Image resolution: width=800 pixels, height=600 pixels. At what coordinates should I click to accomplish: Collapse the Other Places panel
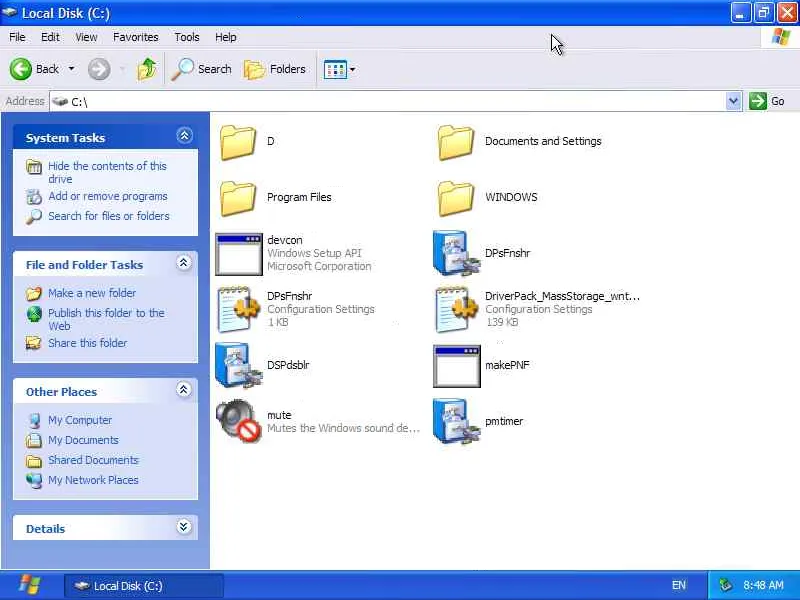[x=184, y=390]
